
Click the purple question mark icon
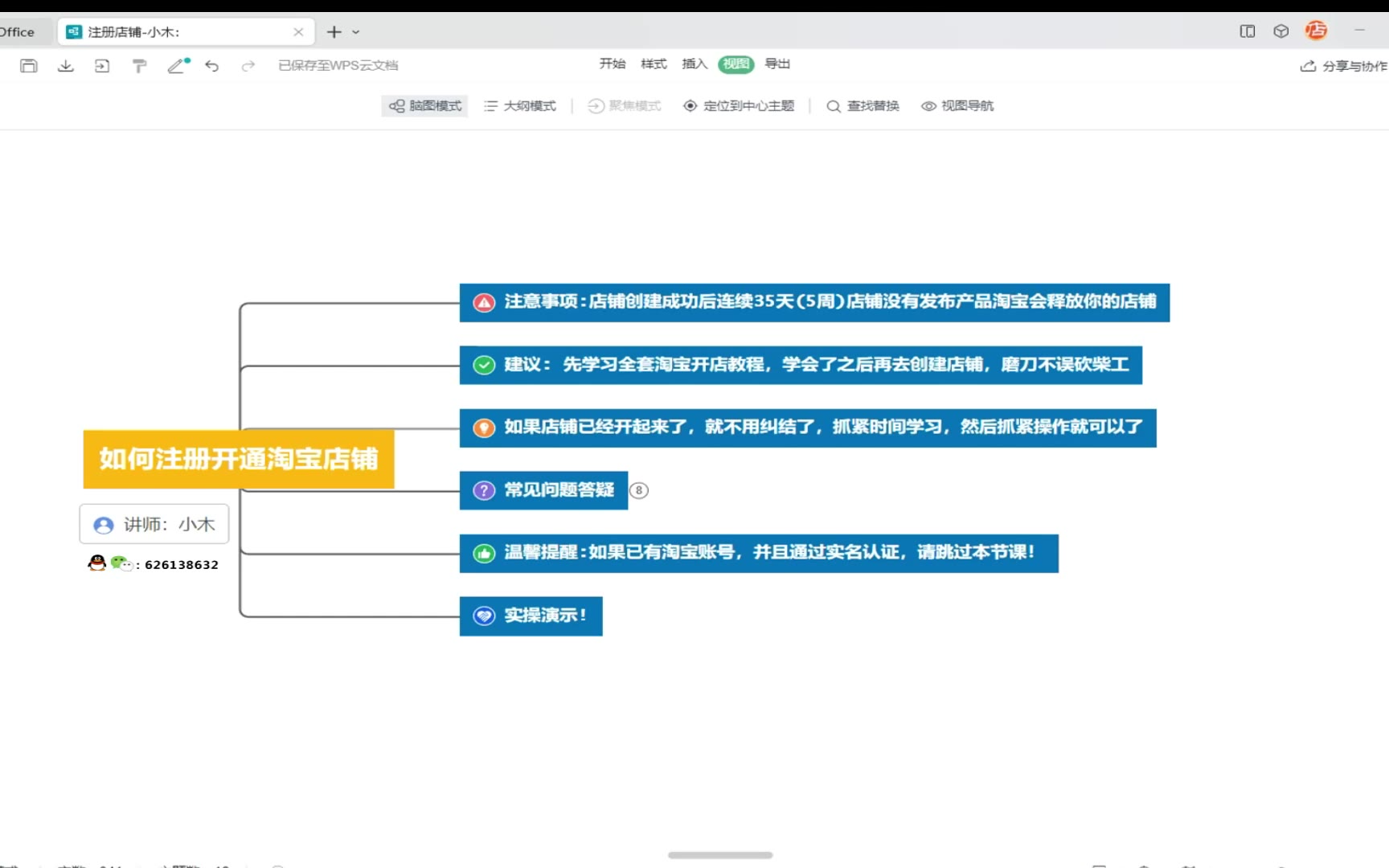pos(484,490)
